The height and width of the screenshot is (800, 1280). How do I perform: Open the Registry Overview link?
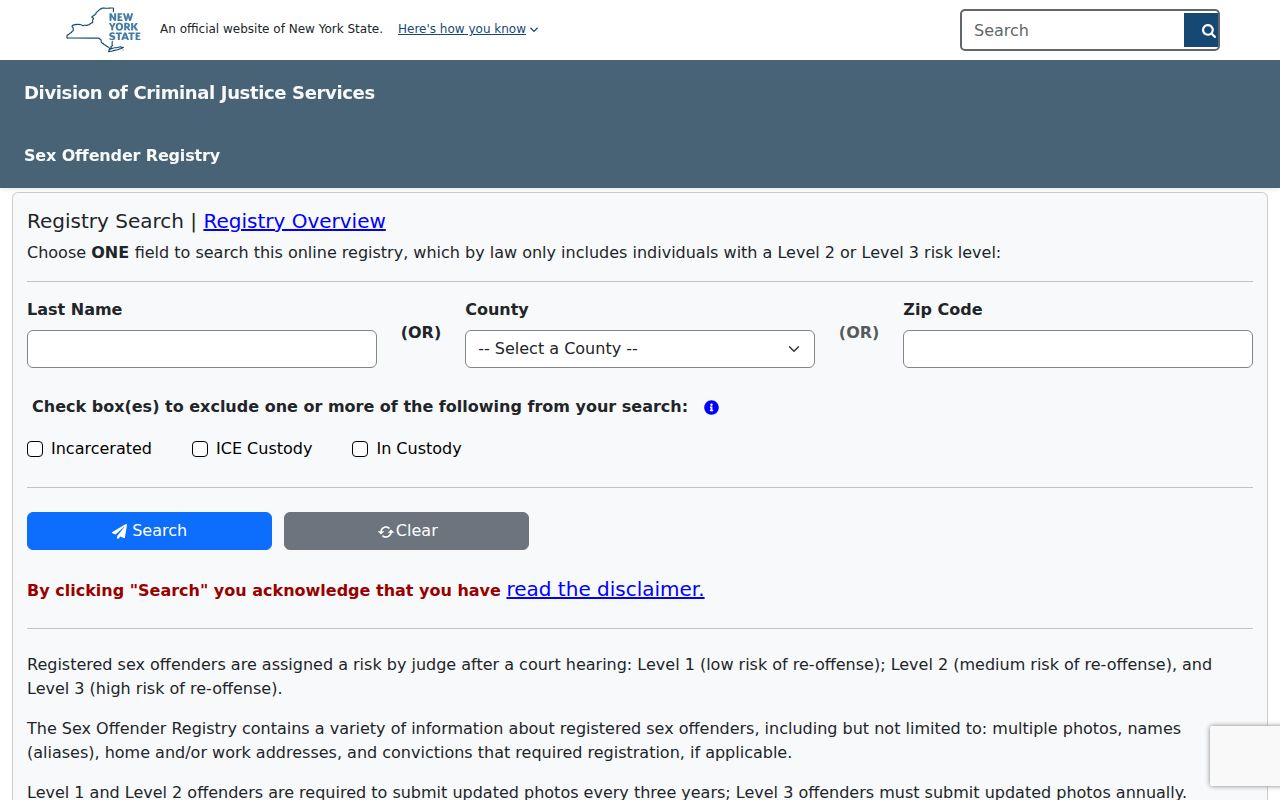coord(294,221)
